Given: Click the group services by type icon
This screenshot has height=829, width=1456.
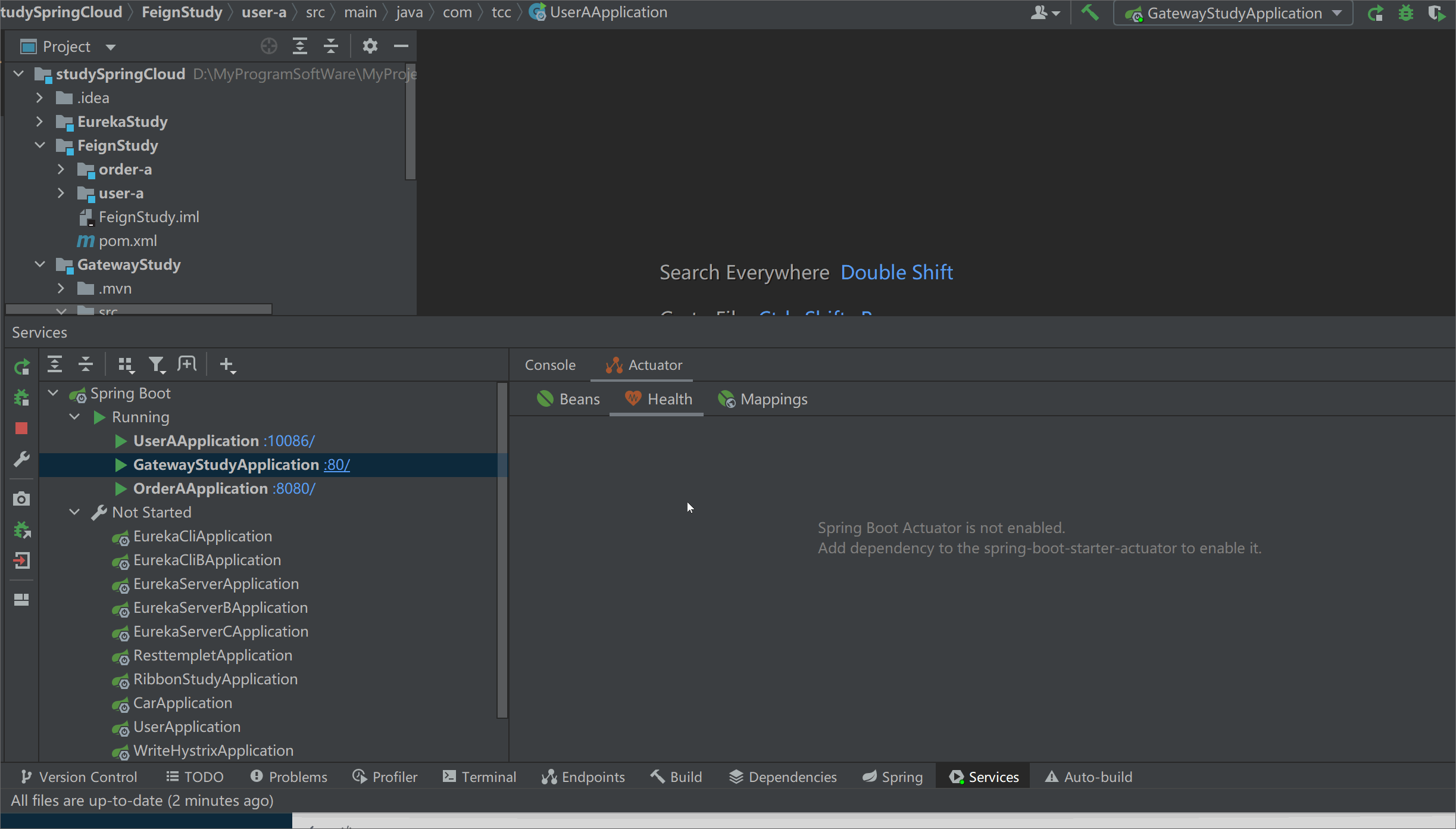Looking at the screenshot, I should coord(124,364).
